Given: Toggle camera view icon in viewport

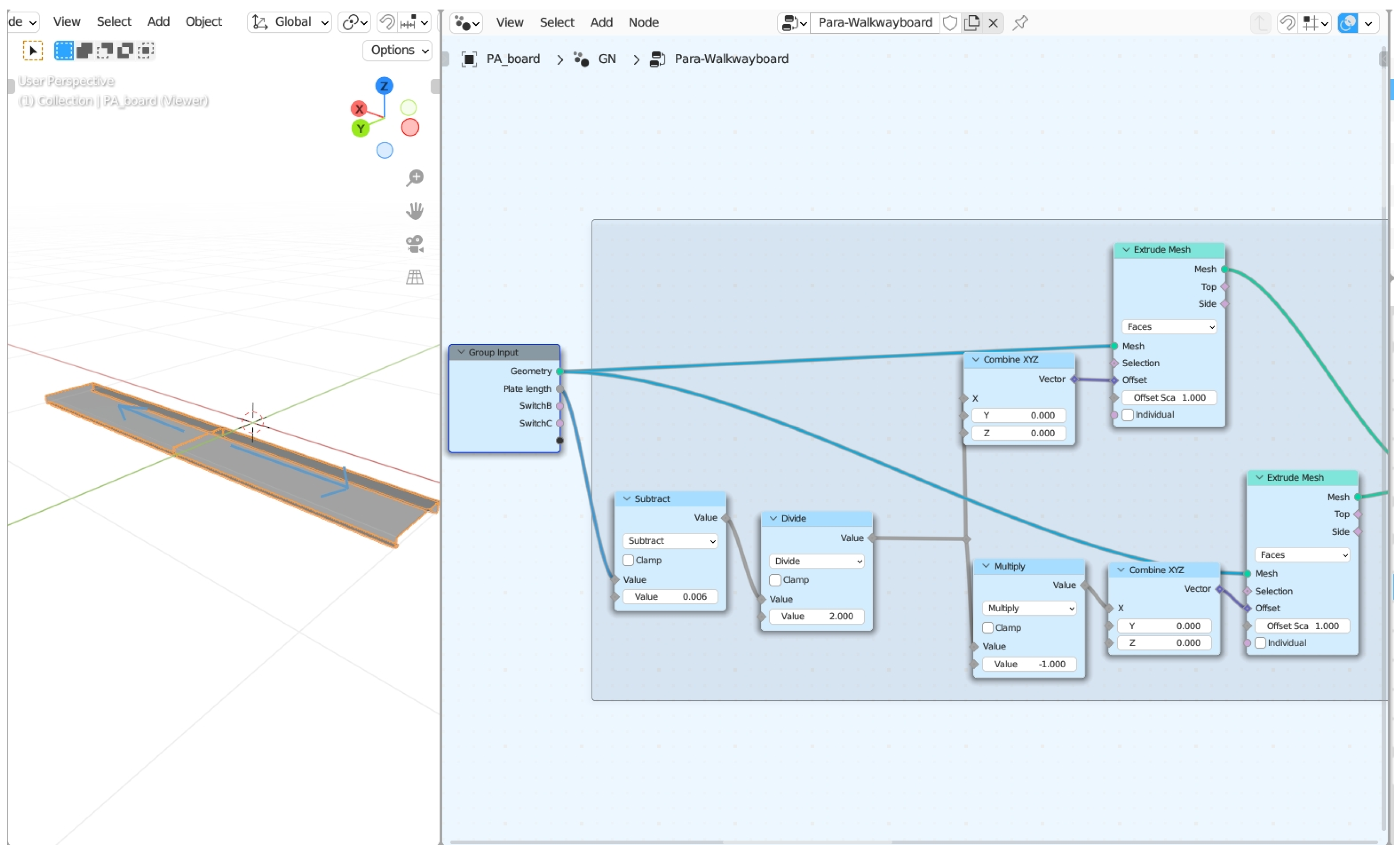Looking at the screenshot, I should [415, 244].
